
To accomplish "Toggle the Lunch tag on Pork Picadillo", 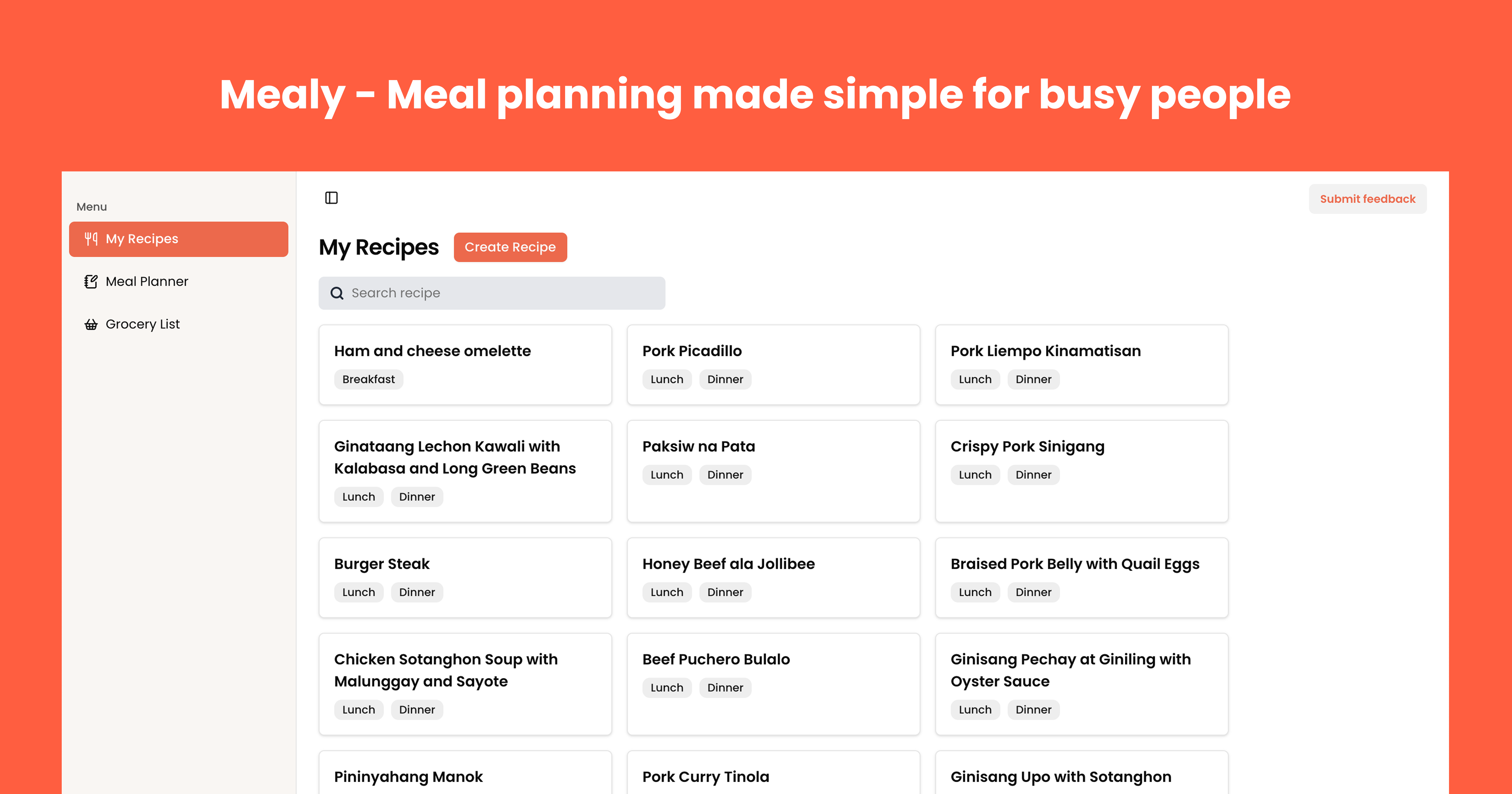I will (x=667, y=379).
